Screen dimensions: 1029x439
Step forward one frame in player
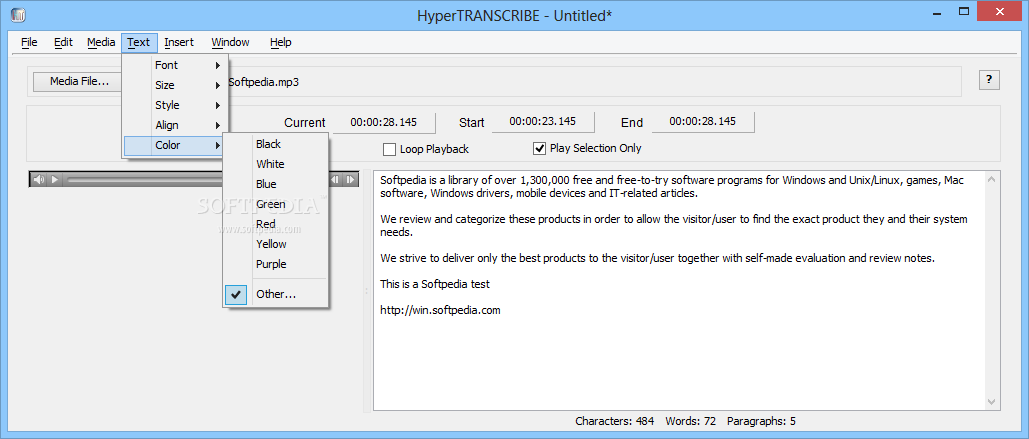[x=350, y=180]
